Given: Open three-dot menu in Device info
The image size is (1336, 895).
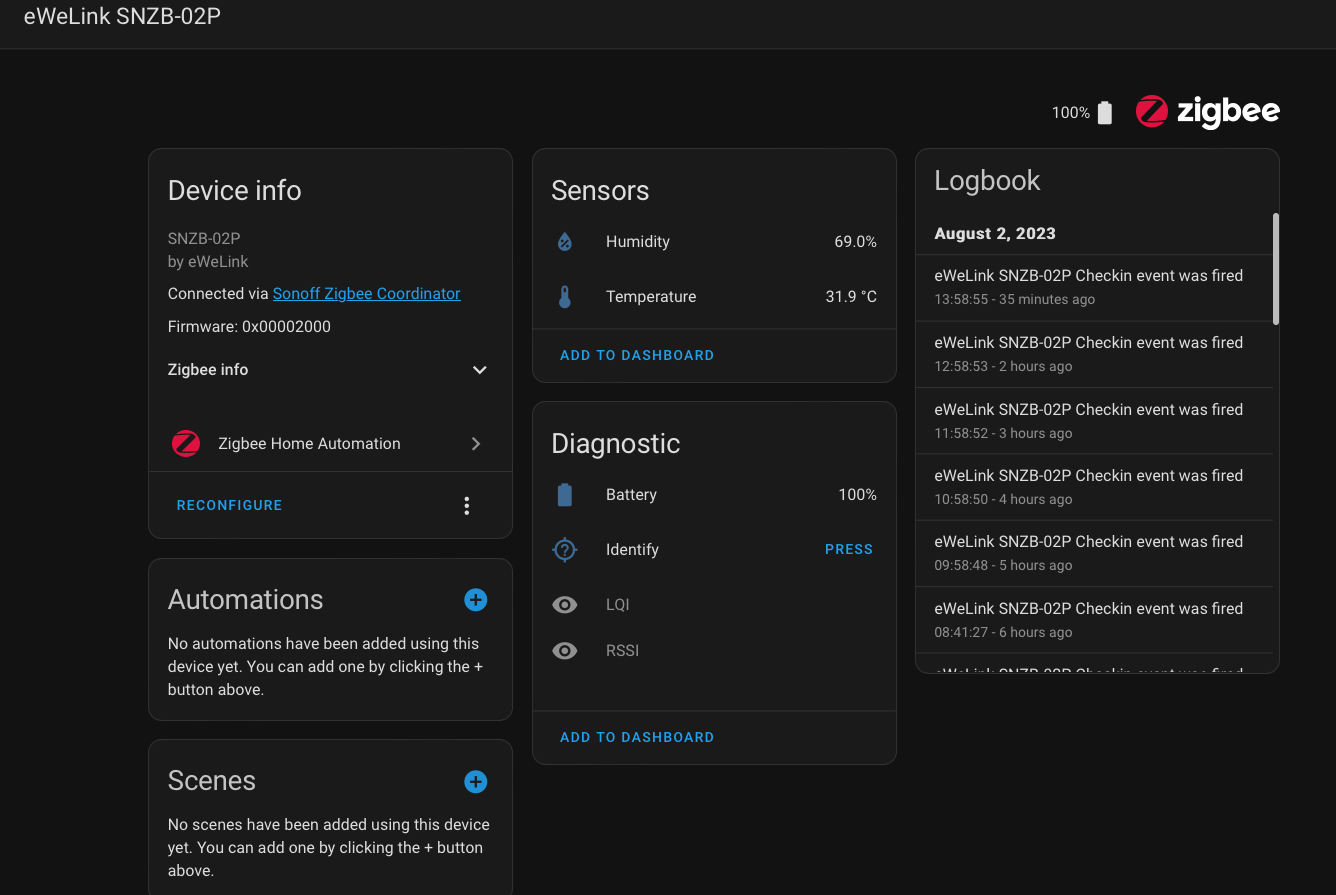Looking at the screenshot, I should point(467,506).
